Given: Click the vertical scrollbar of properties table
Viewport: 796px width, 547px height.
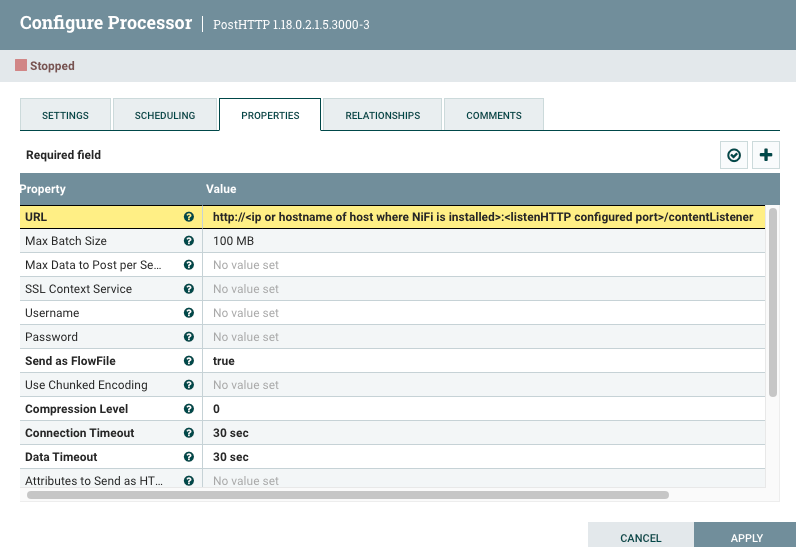Looking at the screenshot, I should point(773,302).
